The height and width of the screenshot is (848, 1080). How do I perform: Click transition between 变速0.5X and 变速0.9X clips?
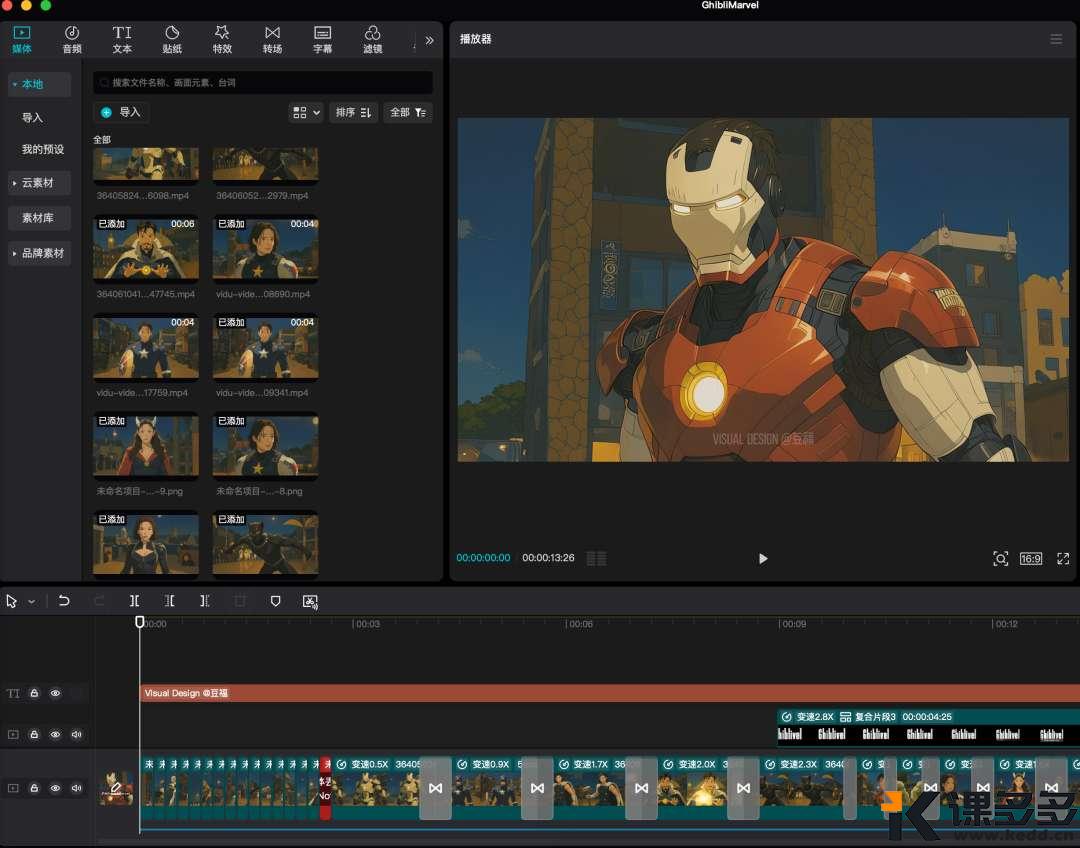[x=435, y=788]
